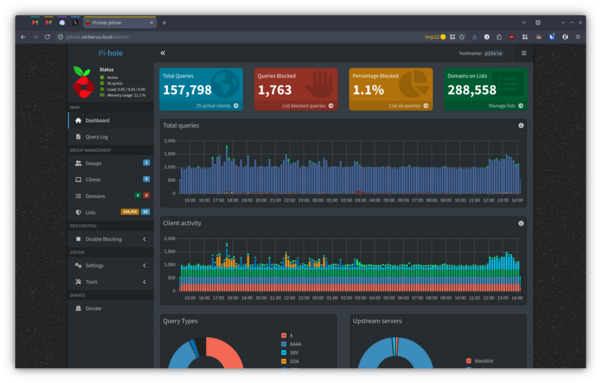Viewport: 601px width, 383px height.
Task: Toggle the blocklist upstream legend checkbox
Action: coord(468,361)
